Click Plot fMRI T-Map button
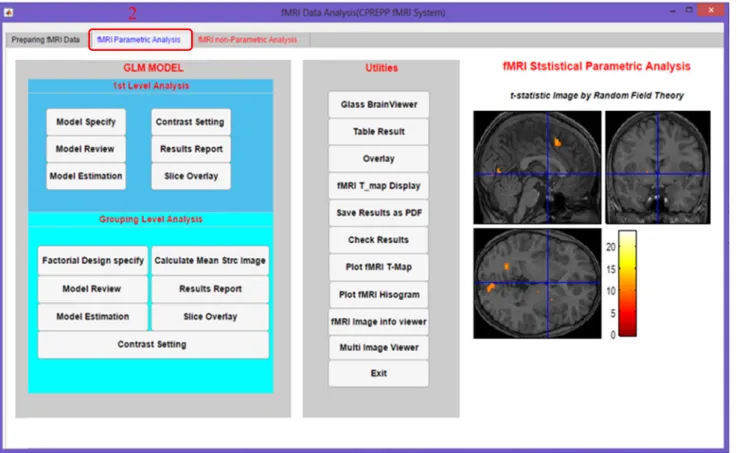 click(379, 267)
